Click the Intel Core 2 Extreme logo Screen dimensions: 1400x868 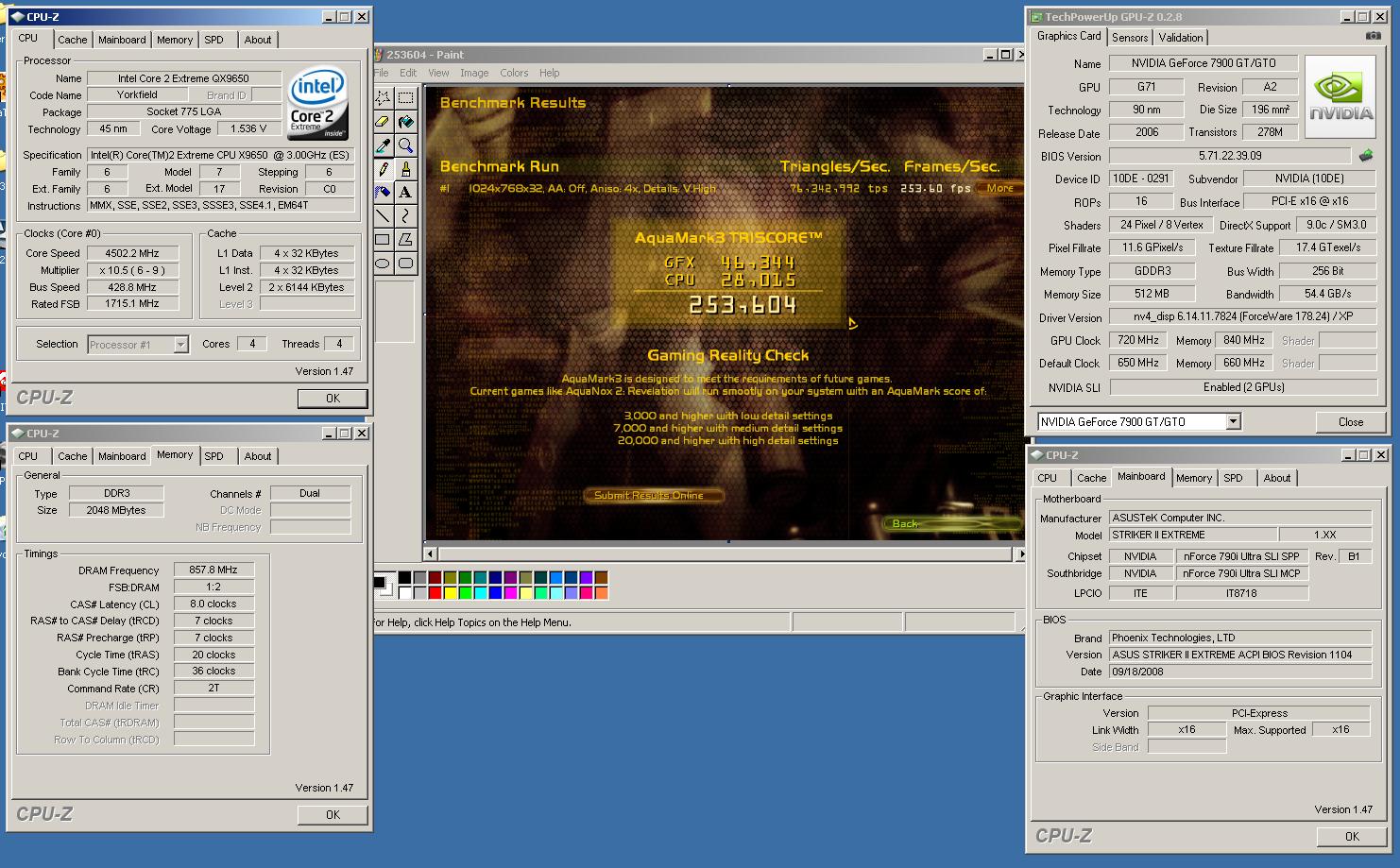pos(317,102)
